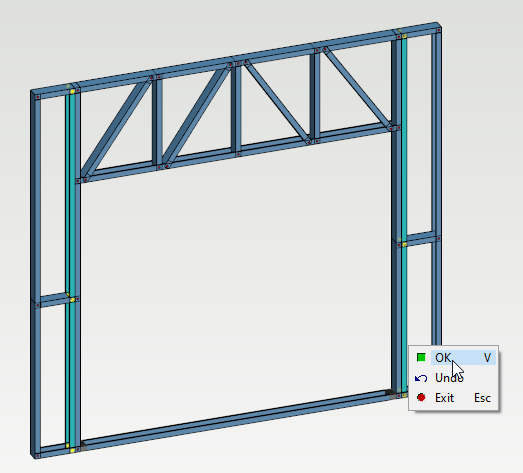Click the red circle Exit icon
The image size is (523, 473).
click(421, 398)
